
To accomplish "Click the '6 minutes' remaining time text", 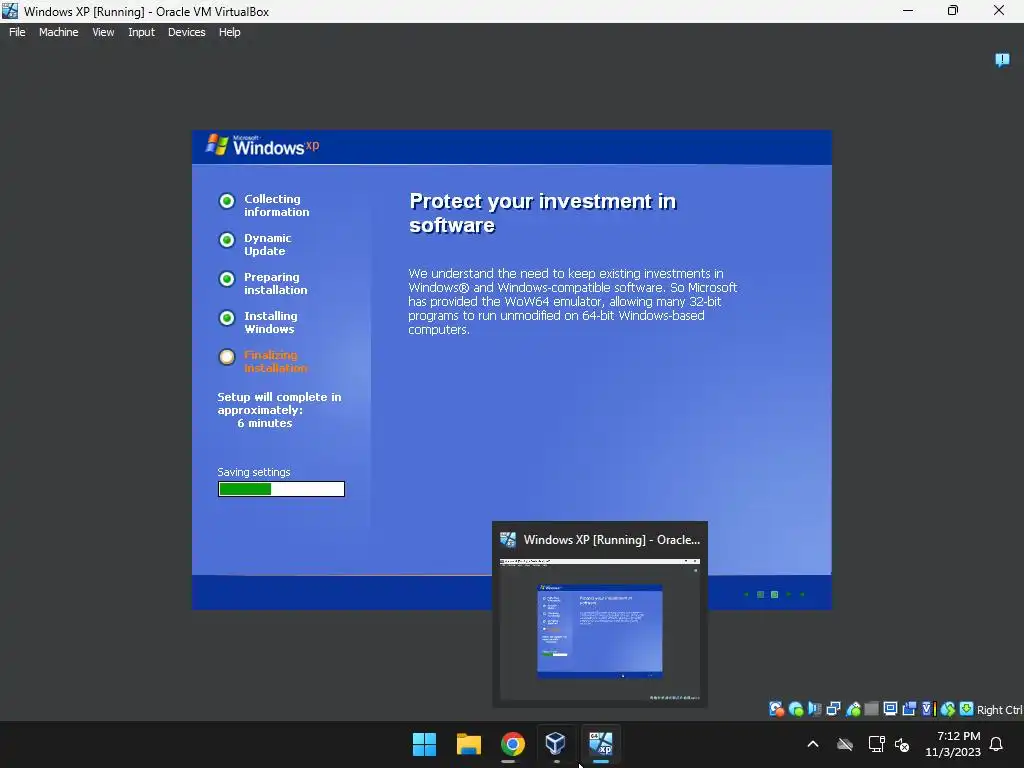I will pos(264,423).
